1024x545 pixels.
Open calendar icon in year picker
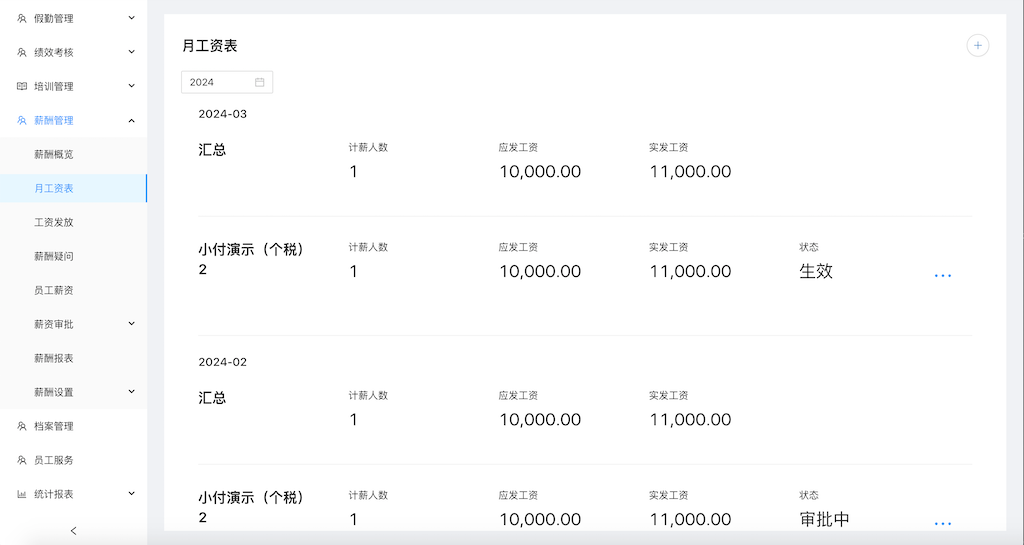click(259, 82)
